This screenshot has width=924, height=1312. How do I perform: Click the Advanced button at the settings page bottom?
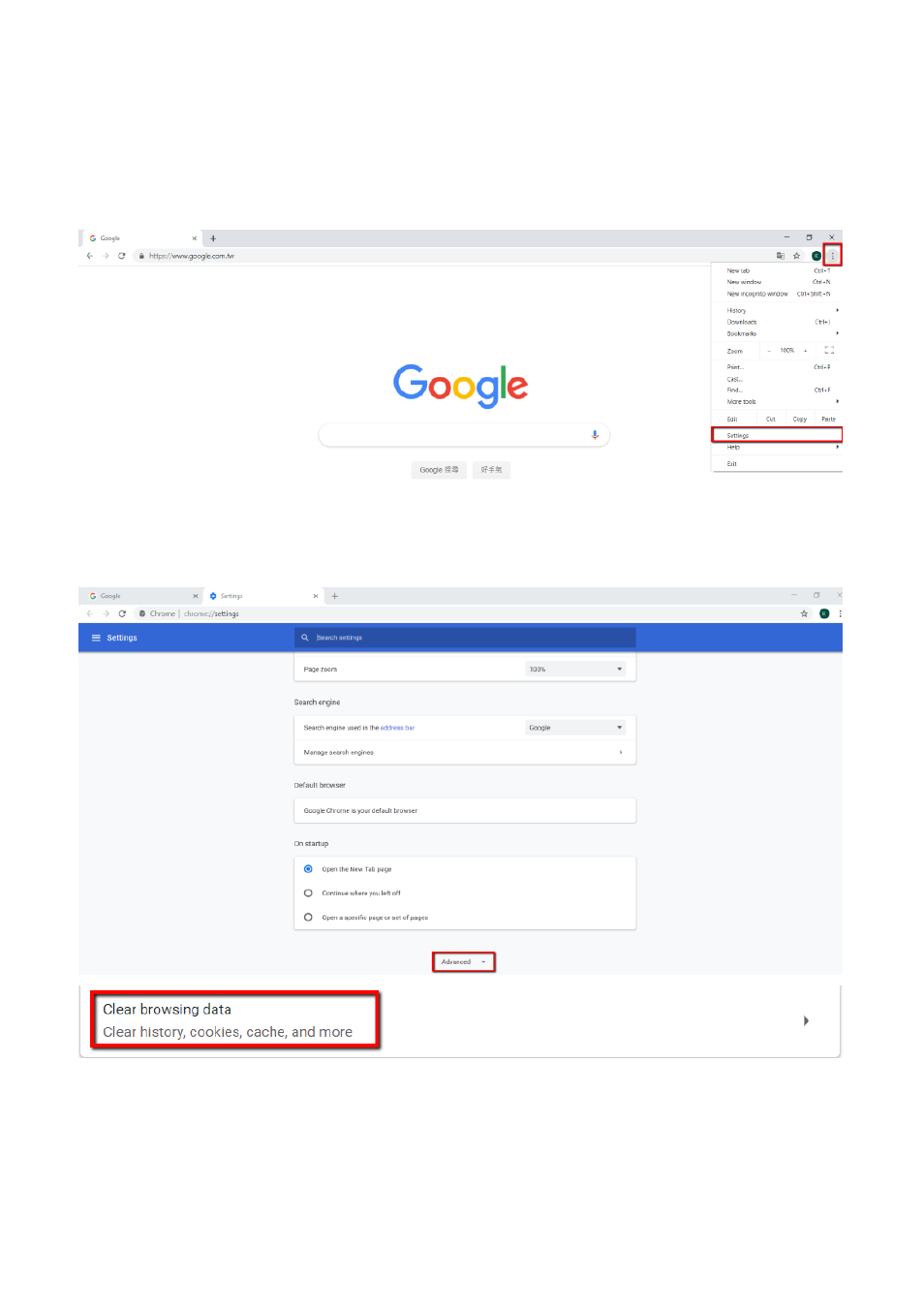coord(464,962)
